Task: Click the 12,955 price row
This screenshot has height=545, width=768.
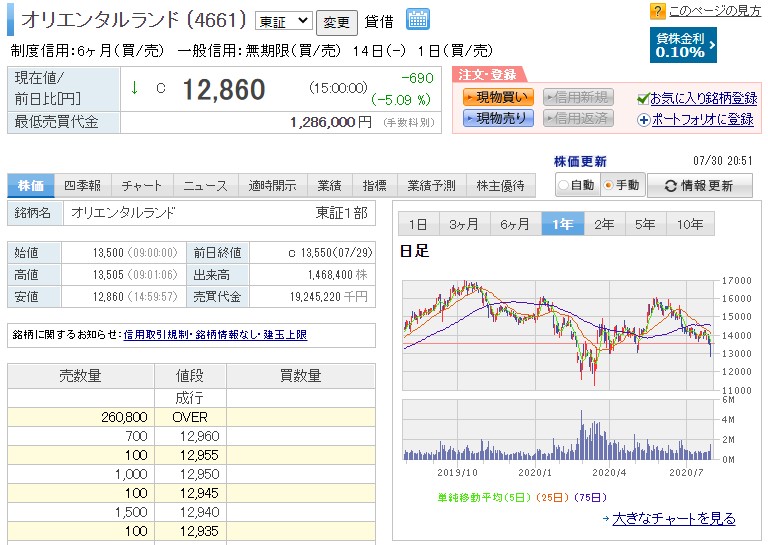Action: click(x=192, y=455)
